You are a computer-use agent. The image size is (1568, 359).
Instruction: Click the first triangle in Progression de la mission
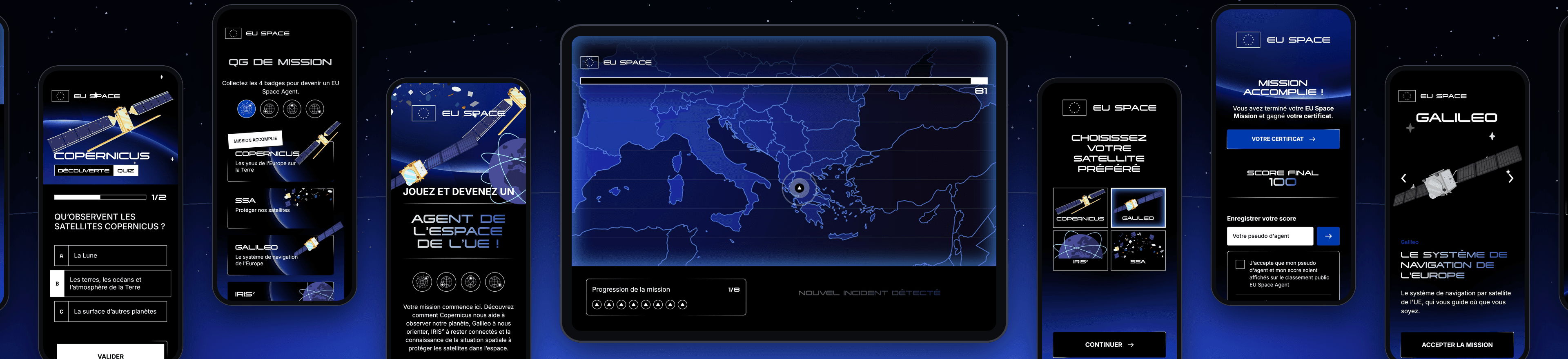[x=597, y=304]
